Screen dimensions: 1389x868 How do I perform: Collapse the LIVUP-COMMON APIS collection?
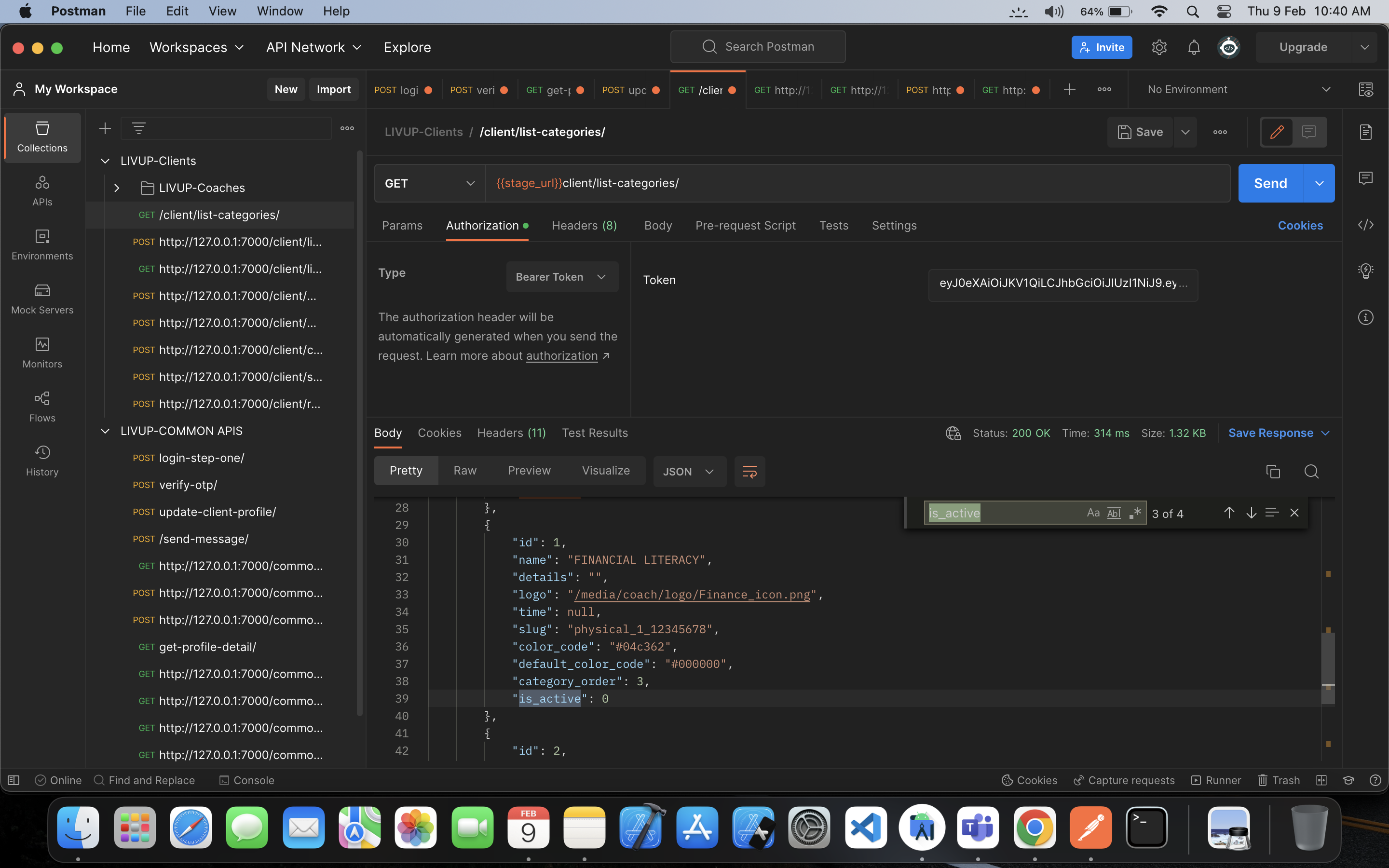tap(105, 431)
